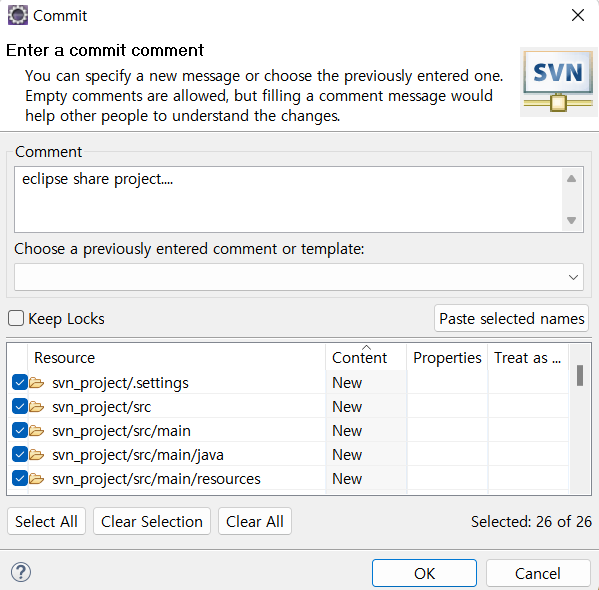Click the Resource column header
The height and width of the screenshot is (590, 599).
(176, 358)
